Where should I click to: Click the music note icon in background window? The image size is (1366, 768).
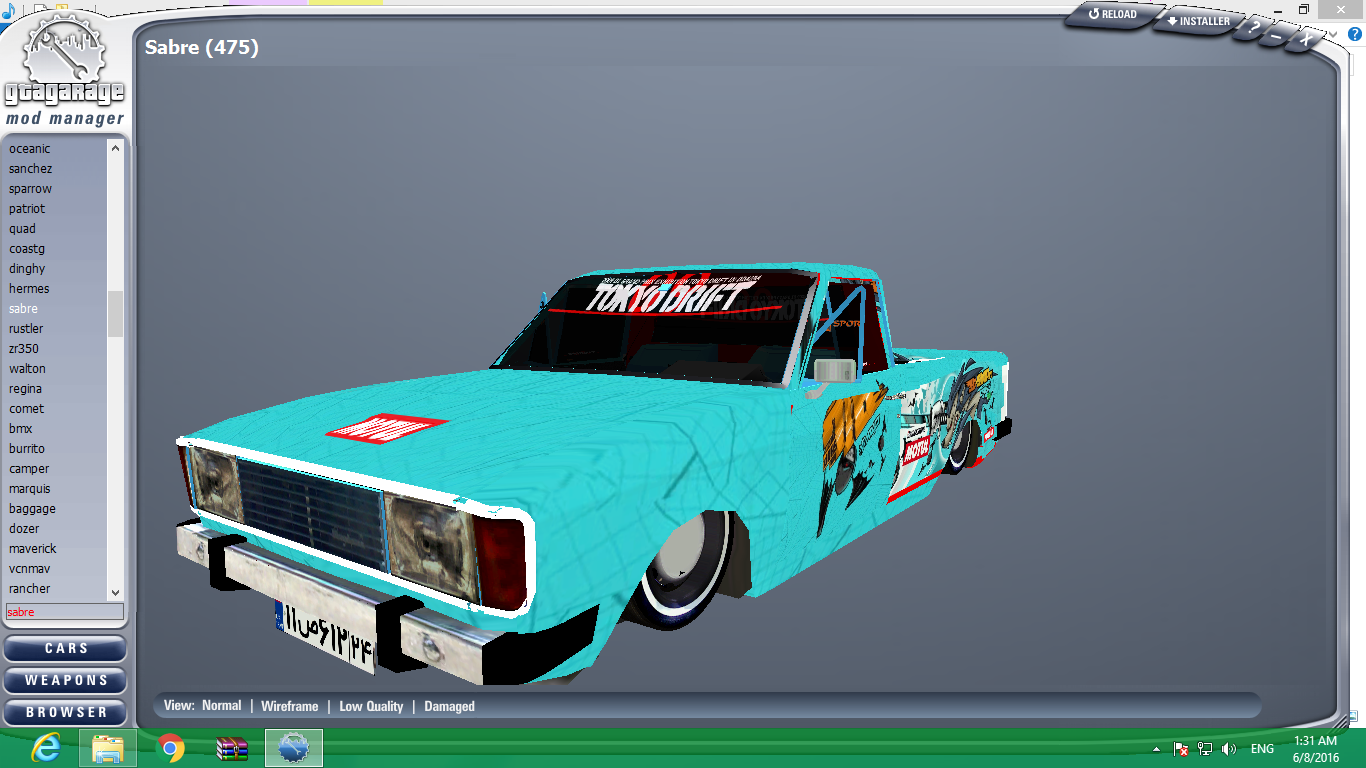click(8, 12)
